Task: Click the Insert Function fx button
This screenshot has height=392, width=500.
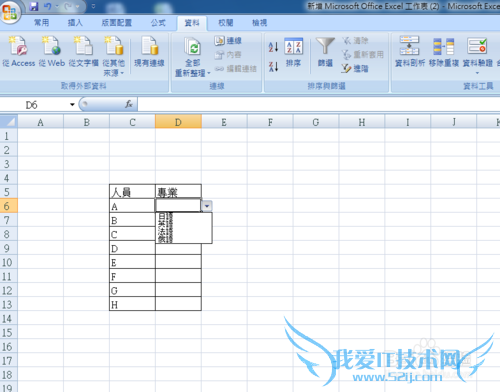Action: (129, 104)
